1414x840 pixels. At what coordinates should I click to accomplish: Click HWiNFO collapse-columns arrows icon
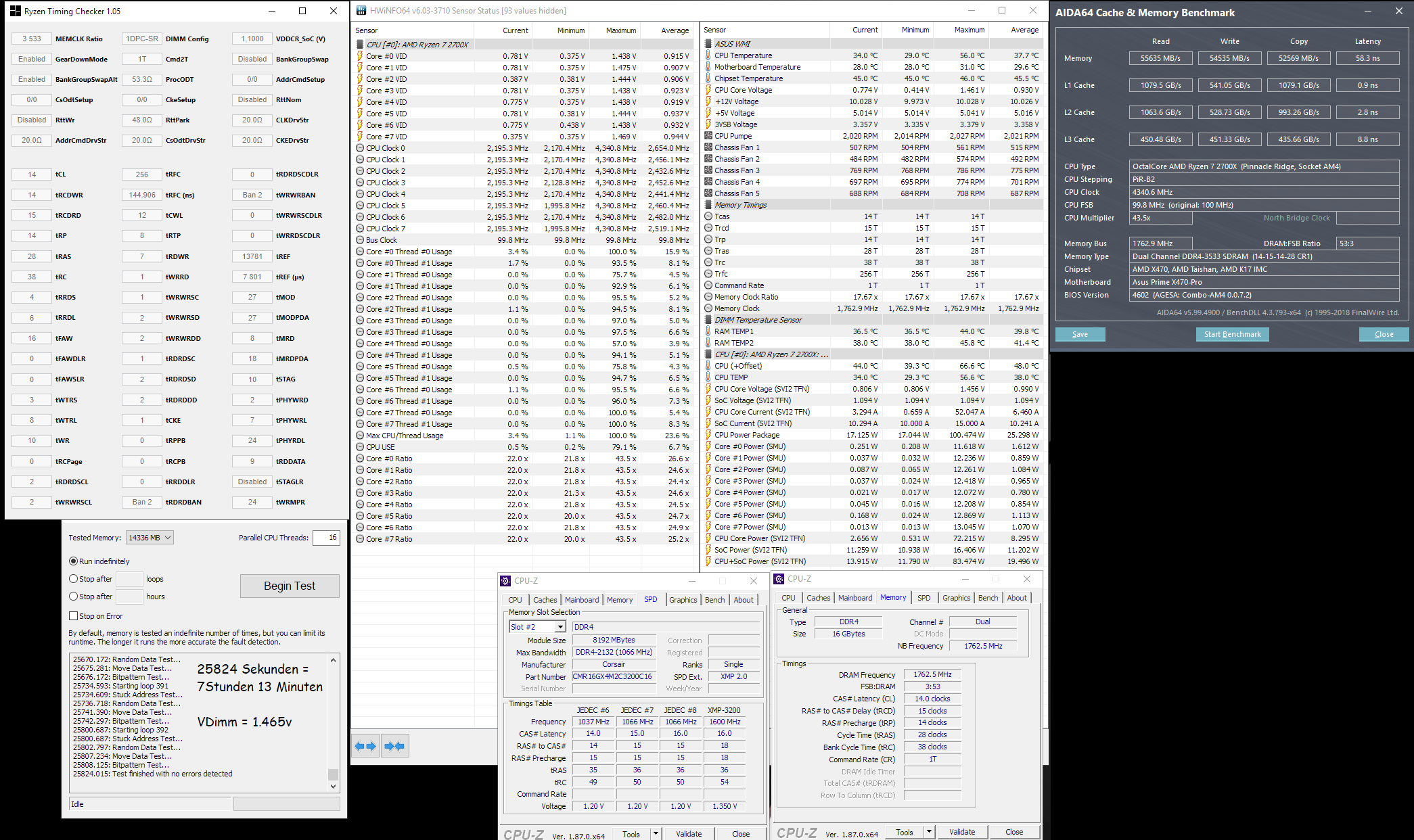[394, 746]
